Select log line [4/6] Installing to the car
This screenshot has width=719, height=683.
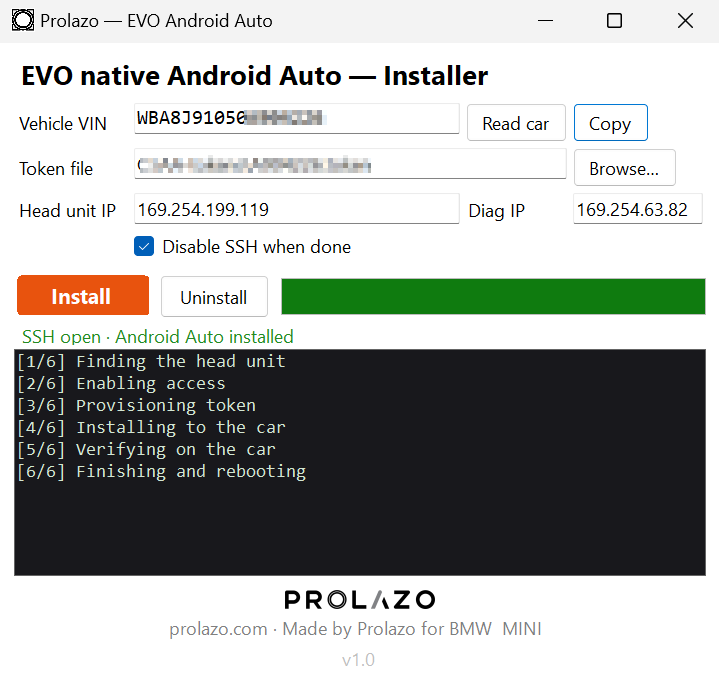point(151,428)
